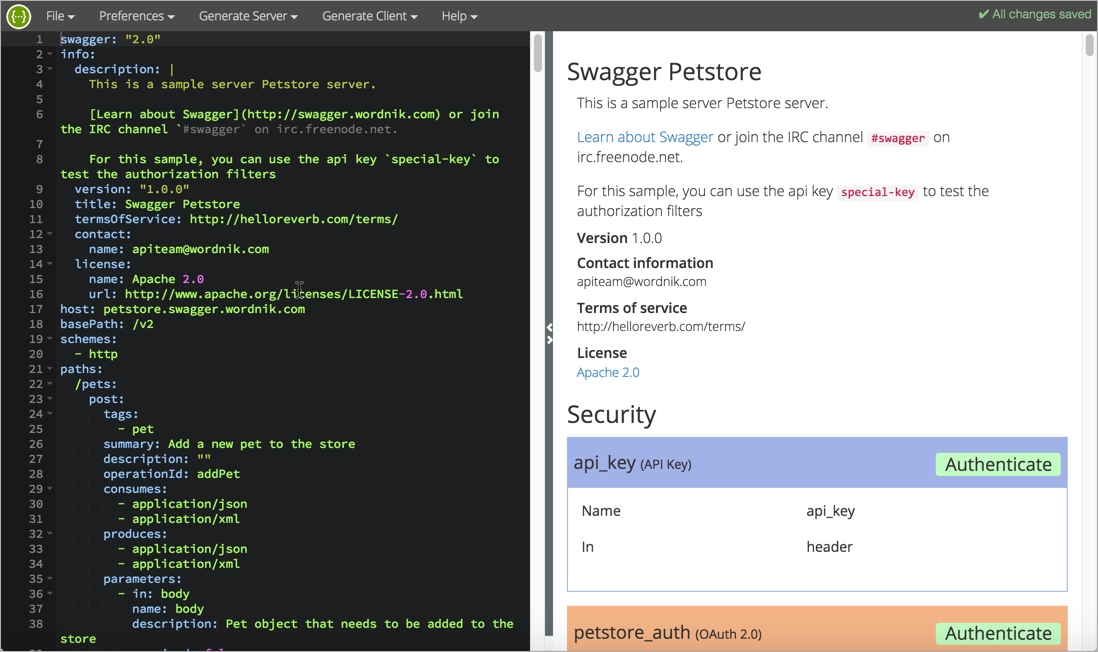
Task: Collapse the paths section at line 21
Action: 52,369
